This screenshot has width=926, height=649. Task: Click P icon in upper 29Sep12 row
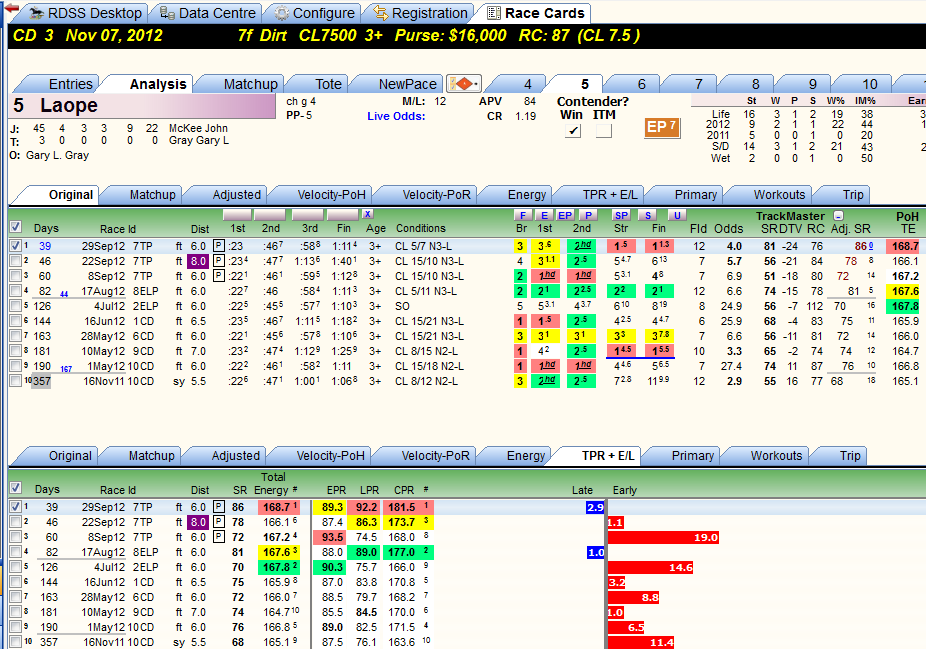click(x=219, y=246)
